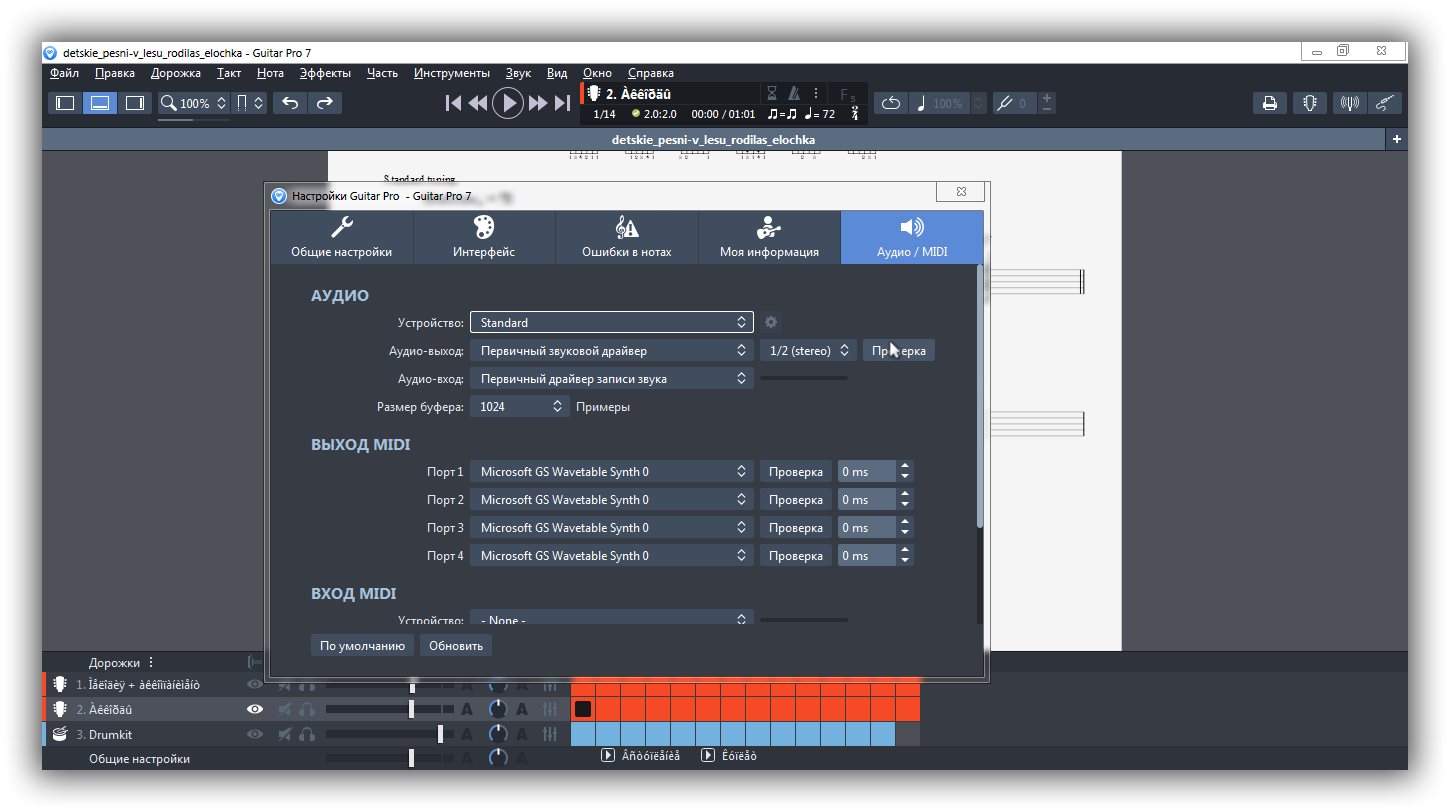Mute track 2 with the speaker icon
Image resolution: width=1450 pixels, height=812 pixels.
(x=286, y=710)
